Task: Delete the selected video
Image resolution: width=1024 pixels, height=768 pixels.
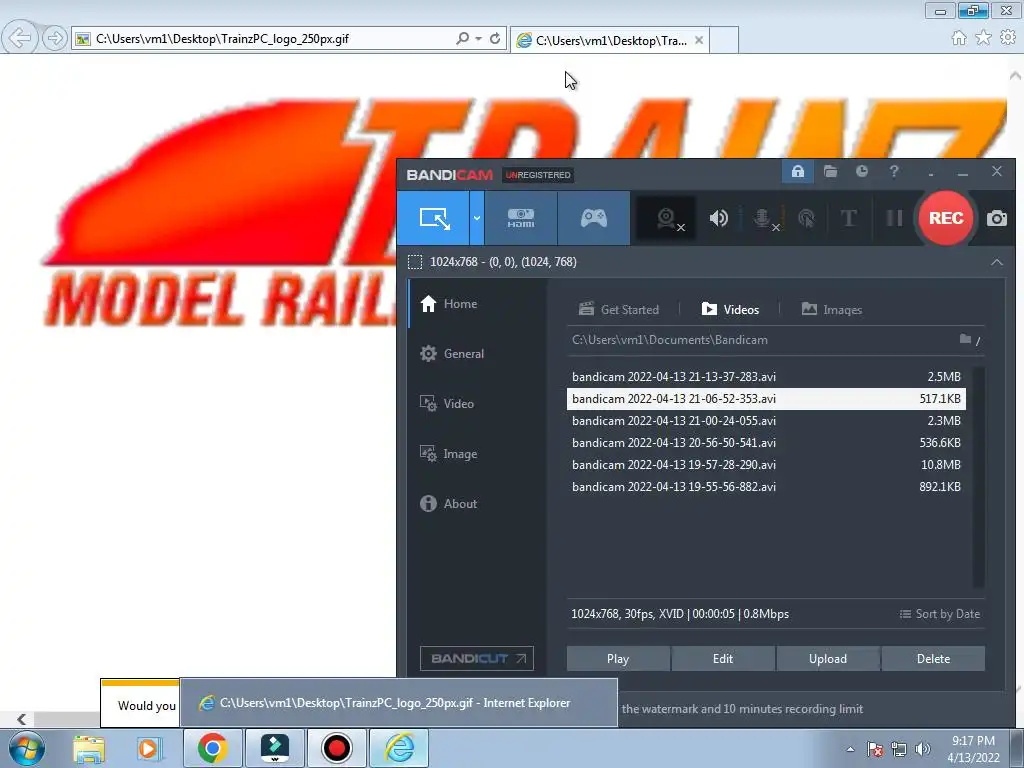Action: (933, 659)
